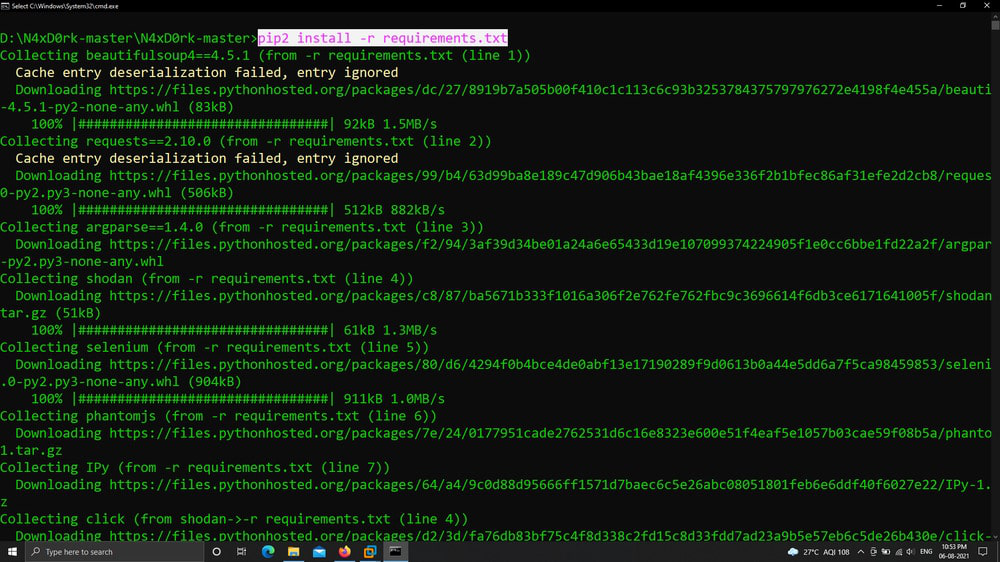Click progress bar showing 911kB 1.0MB/s

tap(238, 399)
